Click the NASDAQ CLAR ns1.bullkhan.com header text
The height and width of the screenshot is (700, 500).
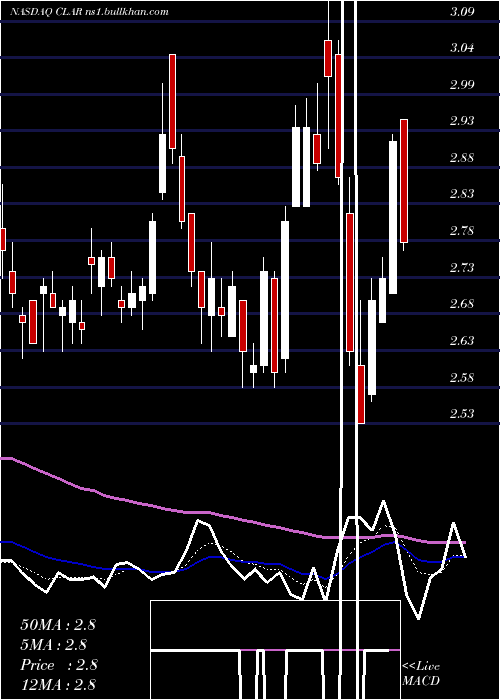pyautogui.click(x=89, y=12)
